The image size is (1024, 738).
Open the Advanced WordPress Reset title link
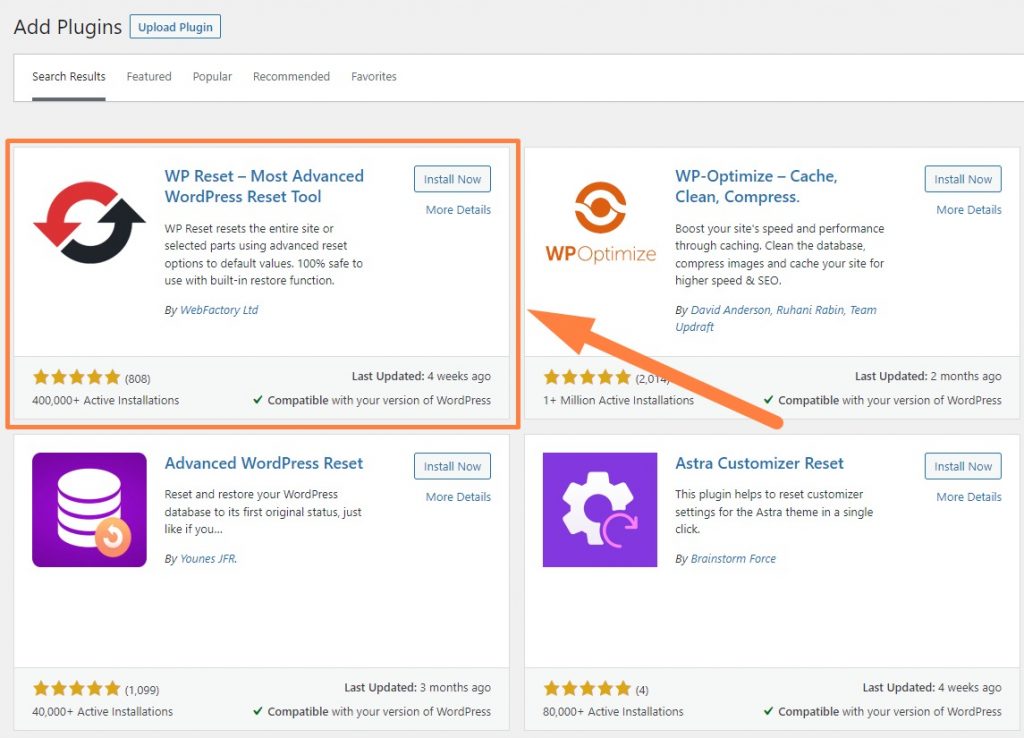[264, 463]
